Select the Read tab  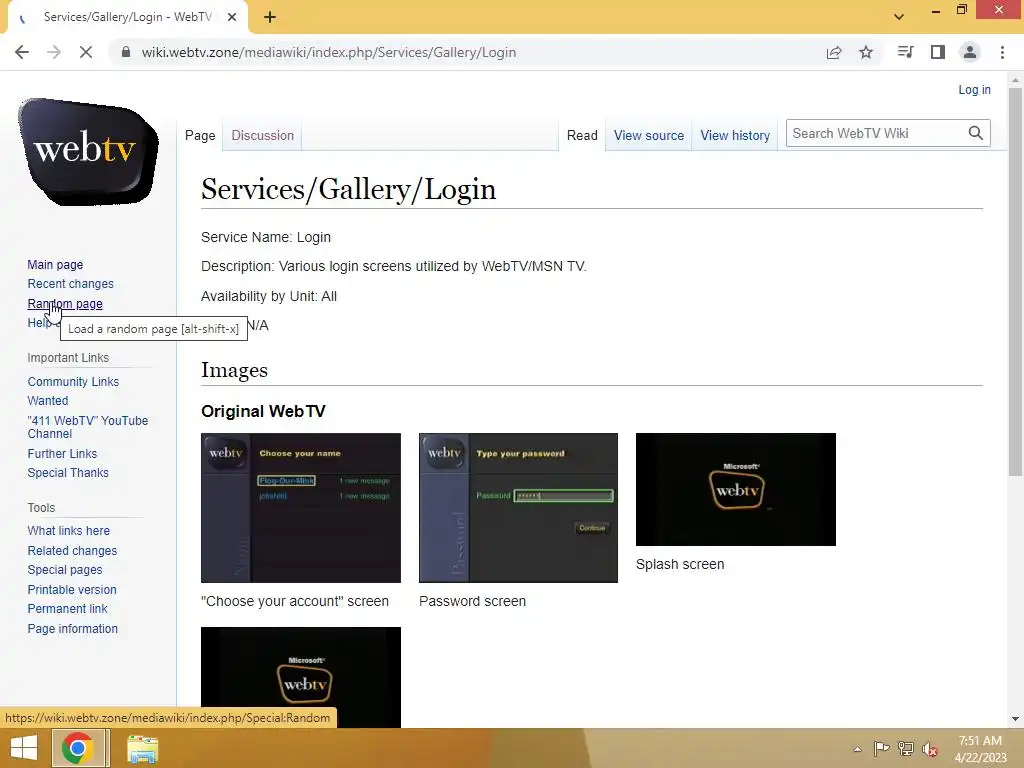pos(582,135)
